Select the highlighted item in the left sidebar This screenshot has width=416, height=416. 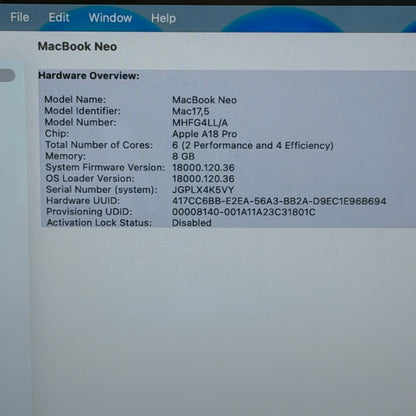(x=7, y=75)
